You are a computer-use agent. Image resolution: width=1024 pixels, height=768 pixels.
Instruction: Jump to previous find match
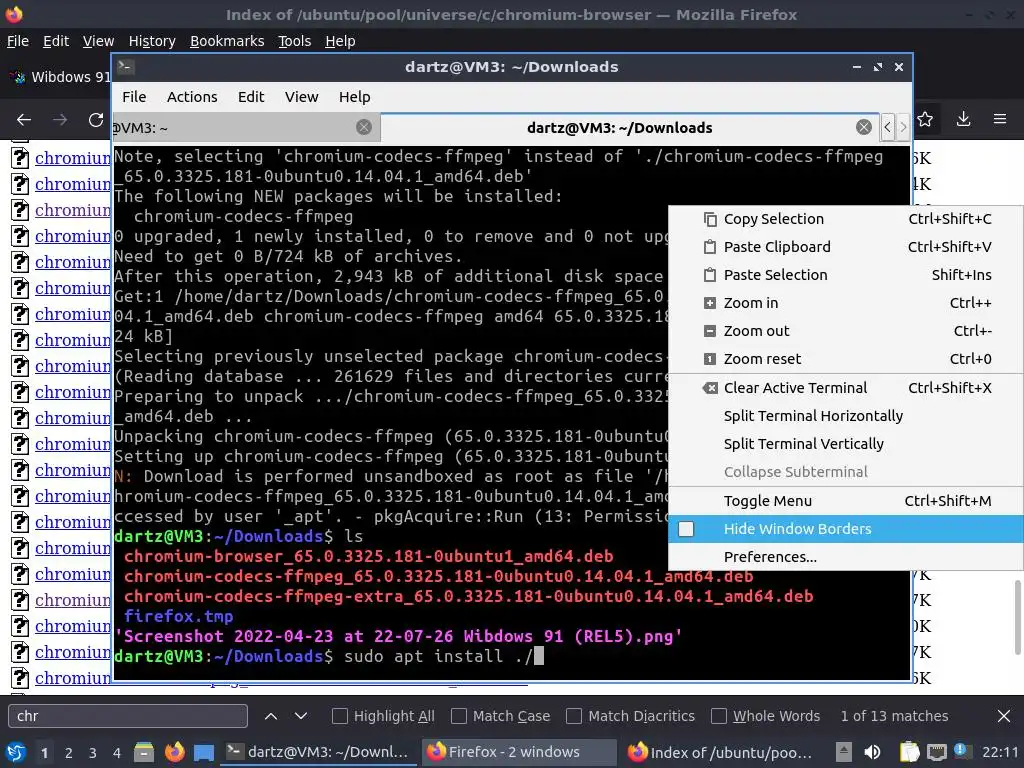271,716
